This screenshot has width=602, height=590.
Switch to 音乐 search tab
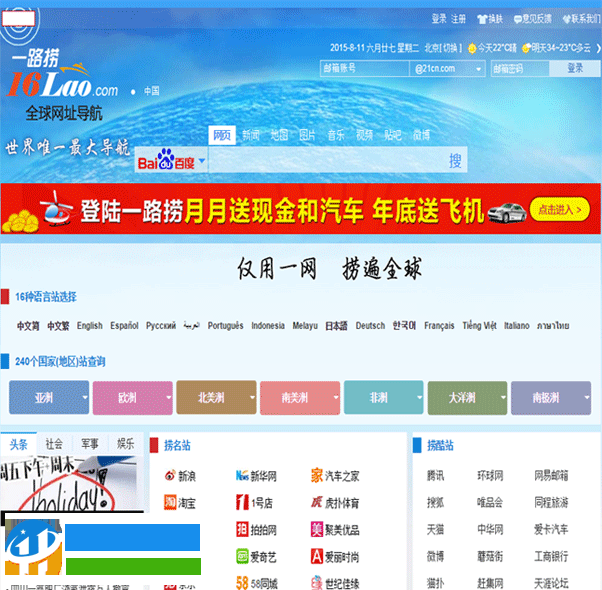click(x=336, y=135)
